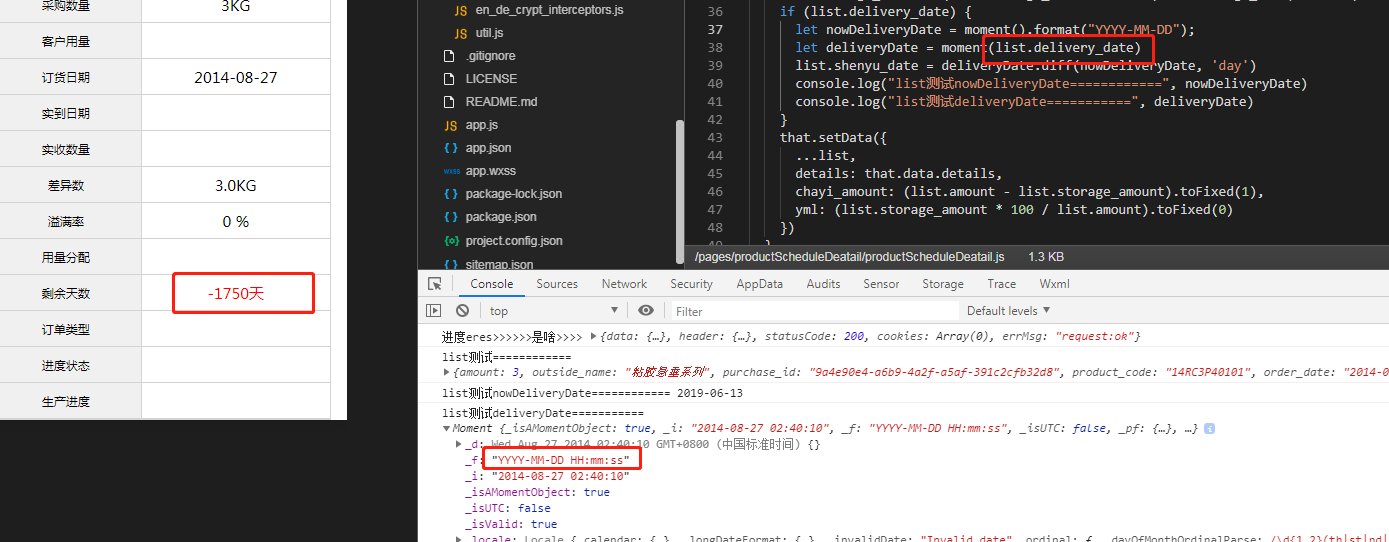Open app.json in file tree
This screenshot has height=542, width=1389.
(x=488, y=148)
